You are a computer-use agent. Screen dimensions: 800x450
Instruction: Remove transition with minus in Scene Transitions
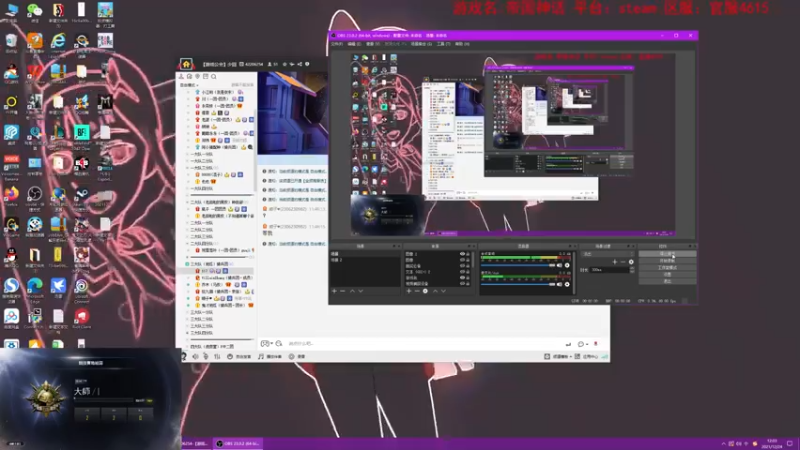click(x=623, y=262)
